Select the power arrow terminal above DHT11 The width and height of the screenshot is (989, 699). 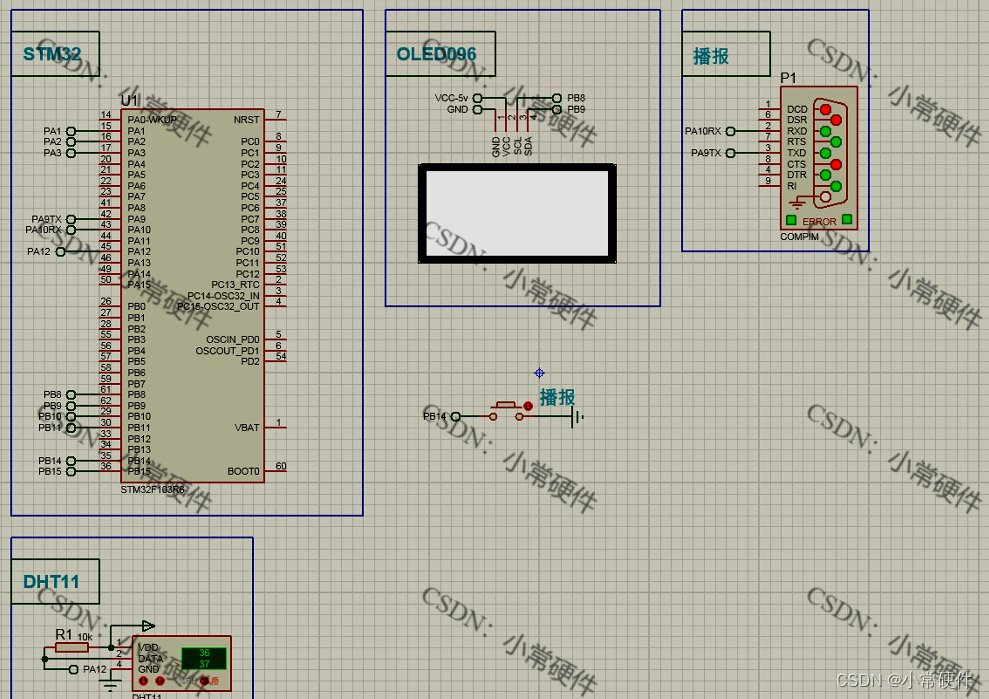pyautogui.click(x=148, y=626)
